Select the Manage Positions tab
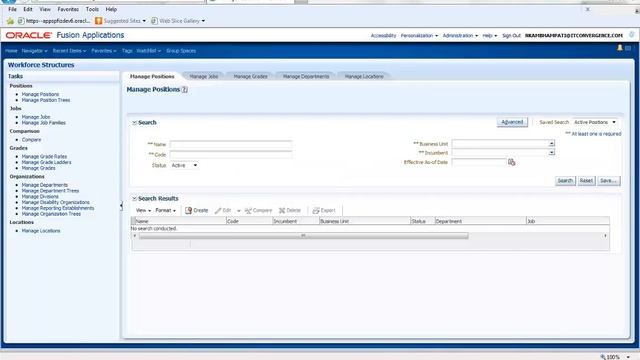This screenshot has width=640, height=360. tap(152, 76)
